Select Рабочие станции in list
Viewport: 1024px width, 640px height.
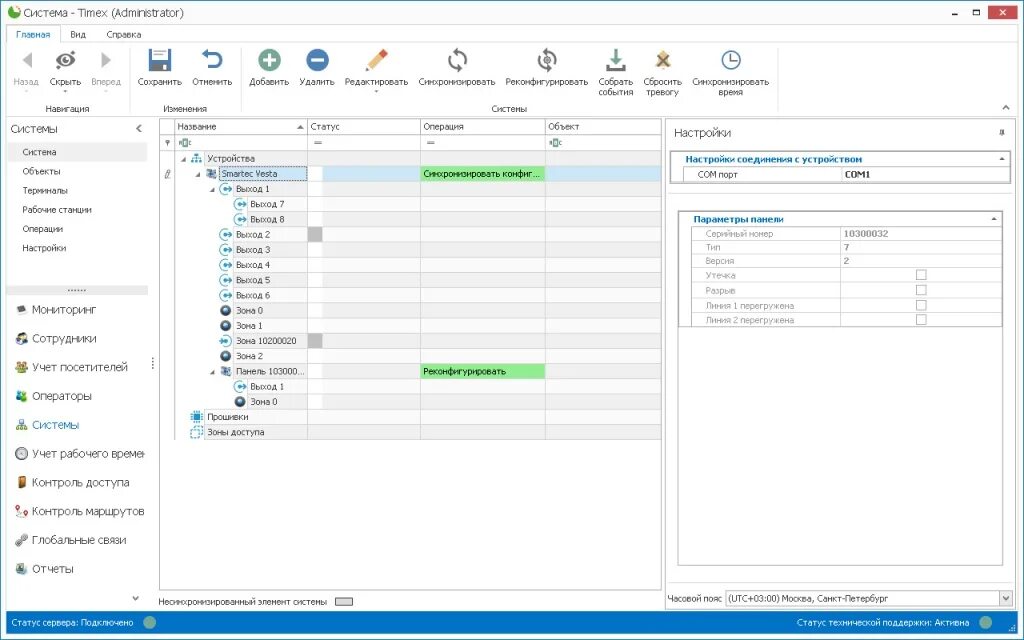pos(57,210)
